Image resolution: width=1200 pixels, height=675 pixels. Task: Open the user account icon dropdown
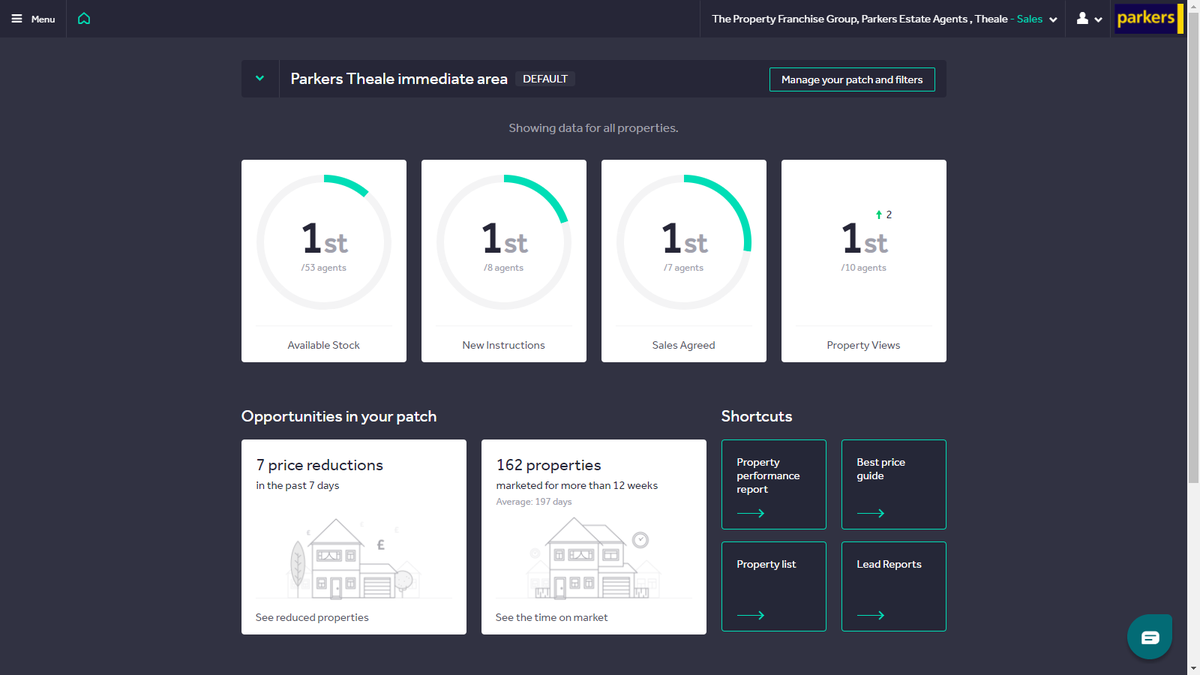coord(1089,19)
